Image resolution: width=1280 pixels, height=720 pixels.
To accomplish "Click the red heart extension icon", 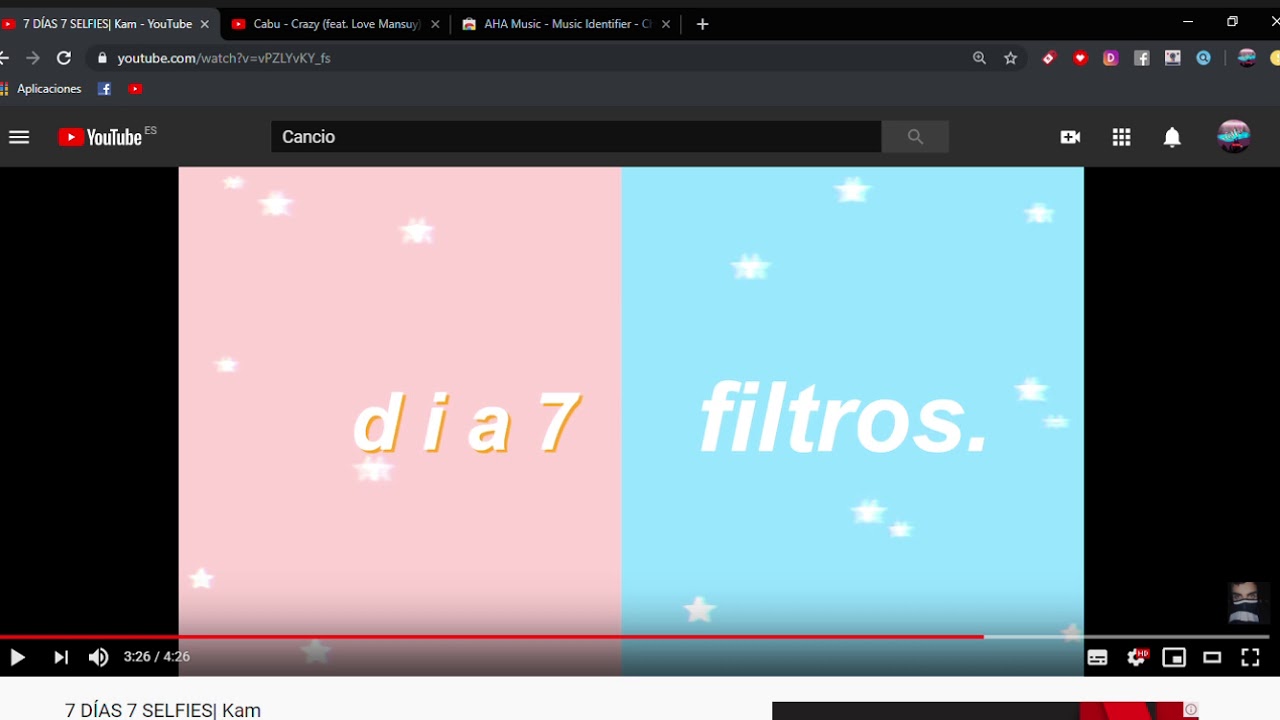I will (1080, 58).
